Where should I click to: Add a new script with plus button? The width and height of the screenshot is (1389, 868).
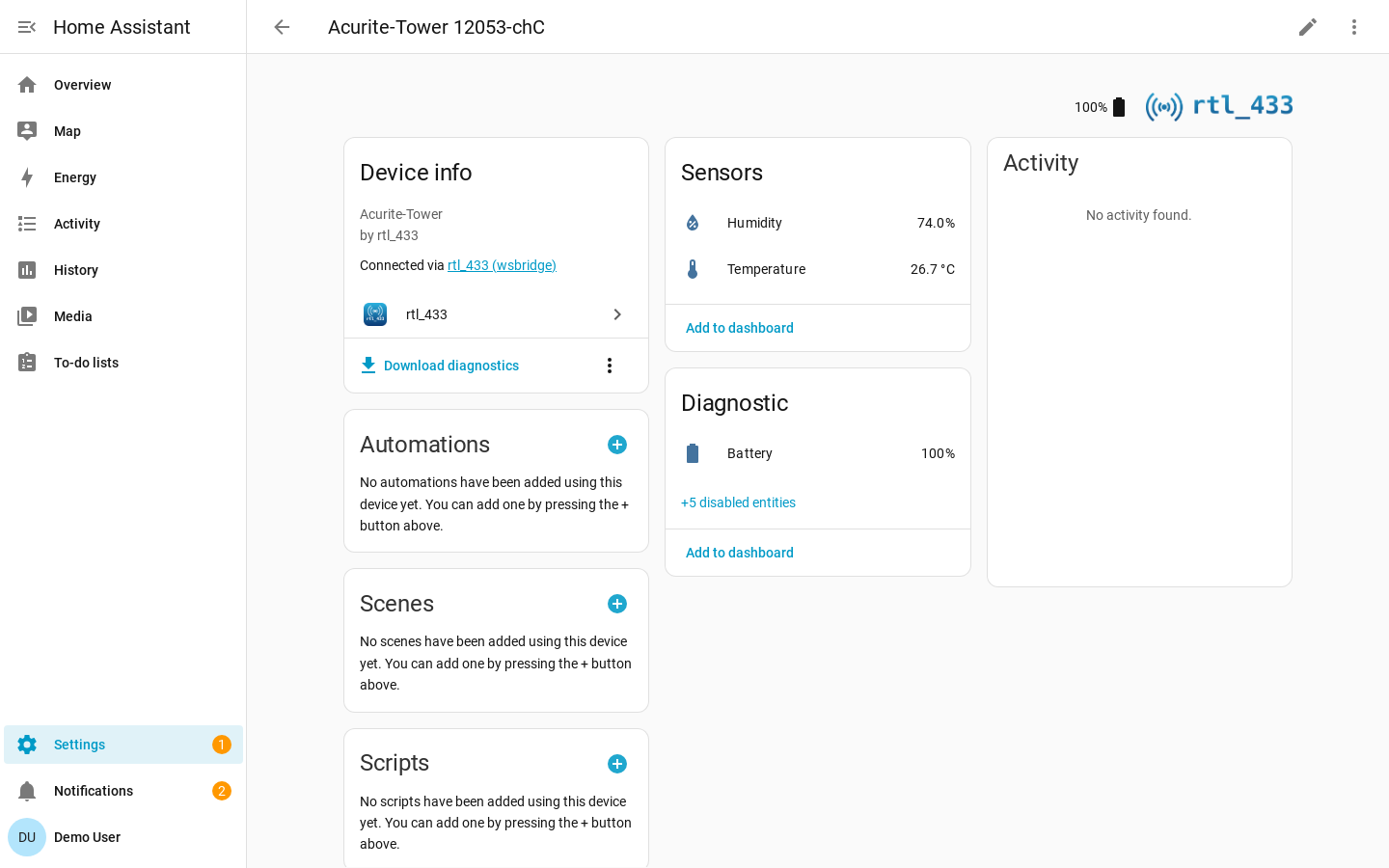pyautogui.click(x=617, y=764)
